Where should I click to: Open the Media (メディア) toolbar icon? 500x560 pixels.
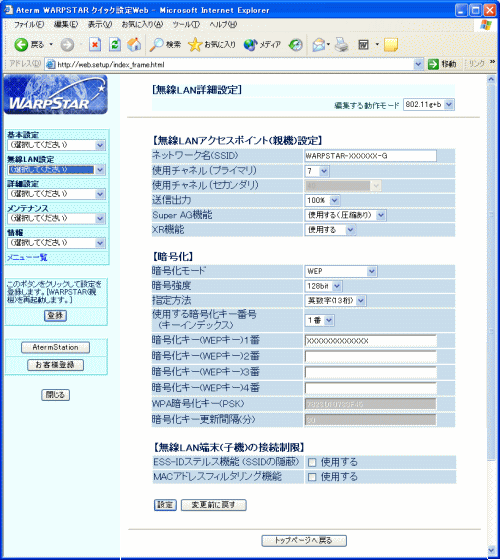click(x=250, y=45)
